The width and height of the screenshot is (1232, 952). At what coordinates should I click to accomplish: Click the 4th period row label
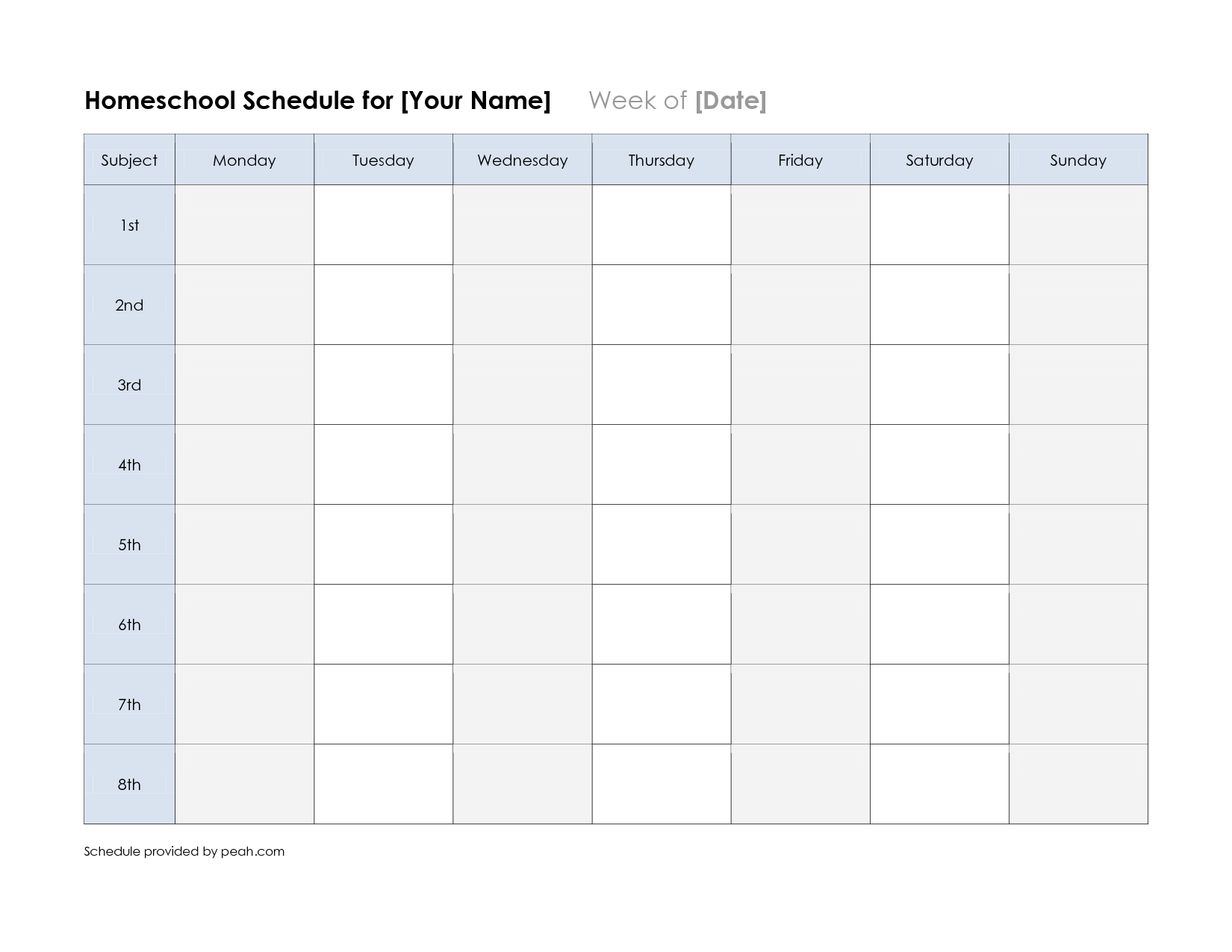click(129, 464)
